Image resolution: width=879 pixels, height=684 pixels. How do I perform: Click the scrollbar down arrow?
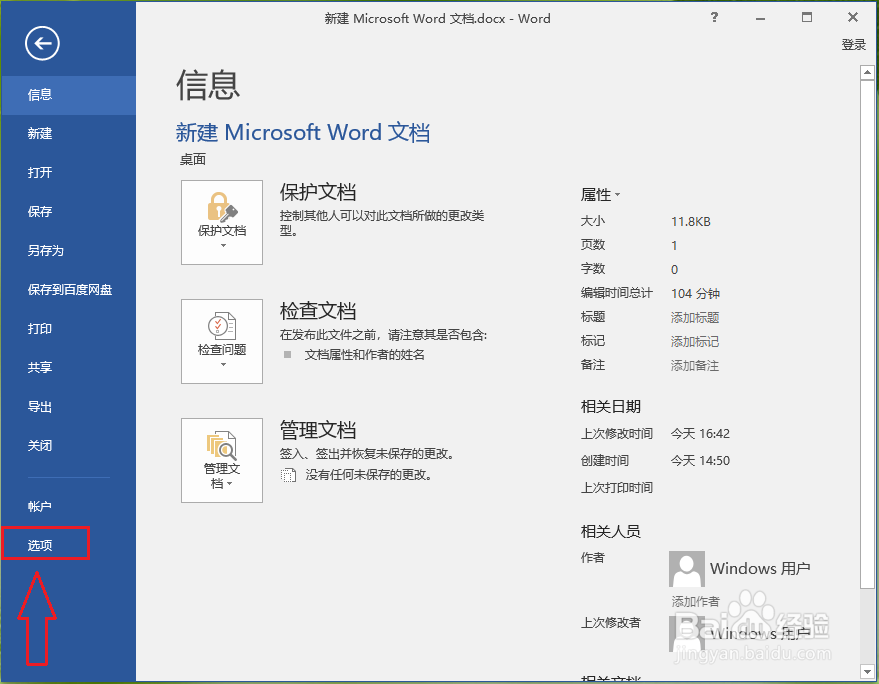pyautogui.click(x=867, y=671)
